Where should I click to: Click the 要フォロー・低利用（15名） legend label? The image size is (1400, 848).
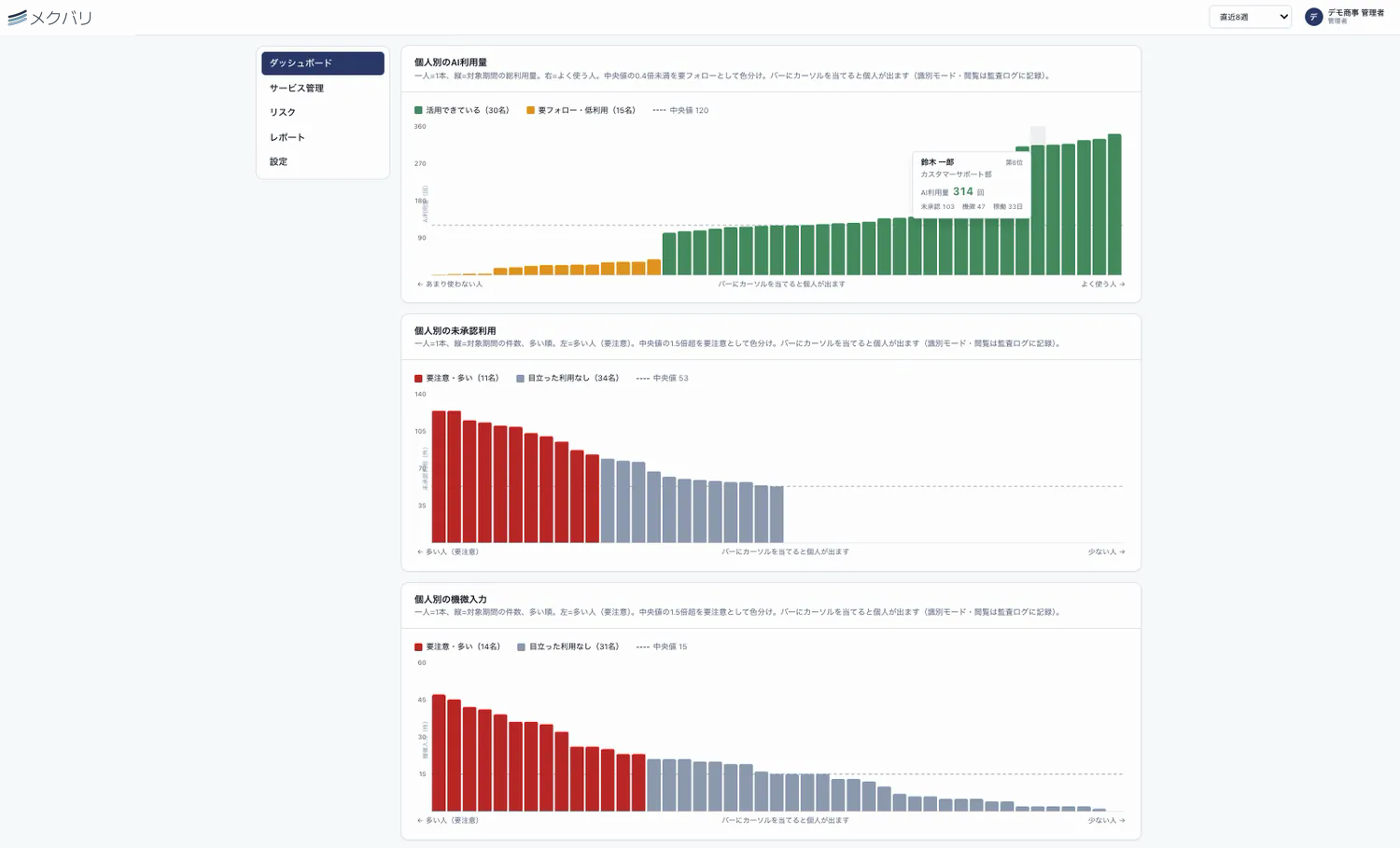click(x=587, y=110)
